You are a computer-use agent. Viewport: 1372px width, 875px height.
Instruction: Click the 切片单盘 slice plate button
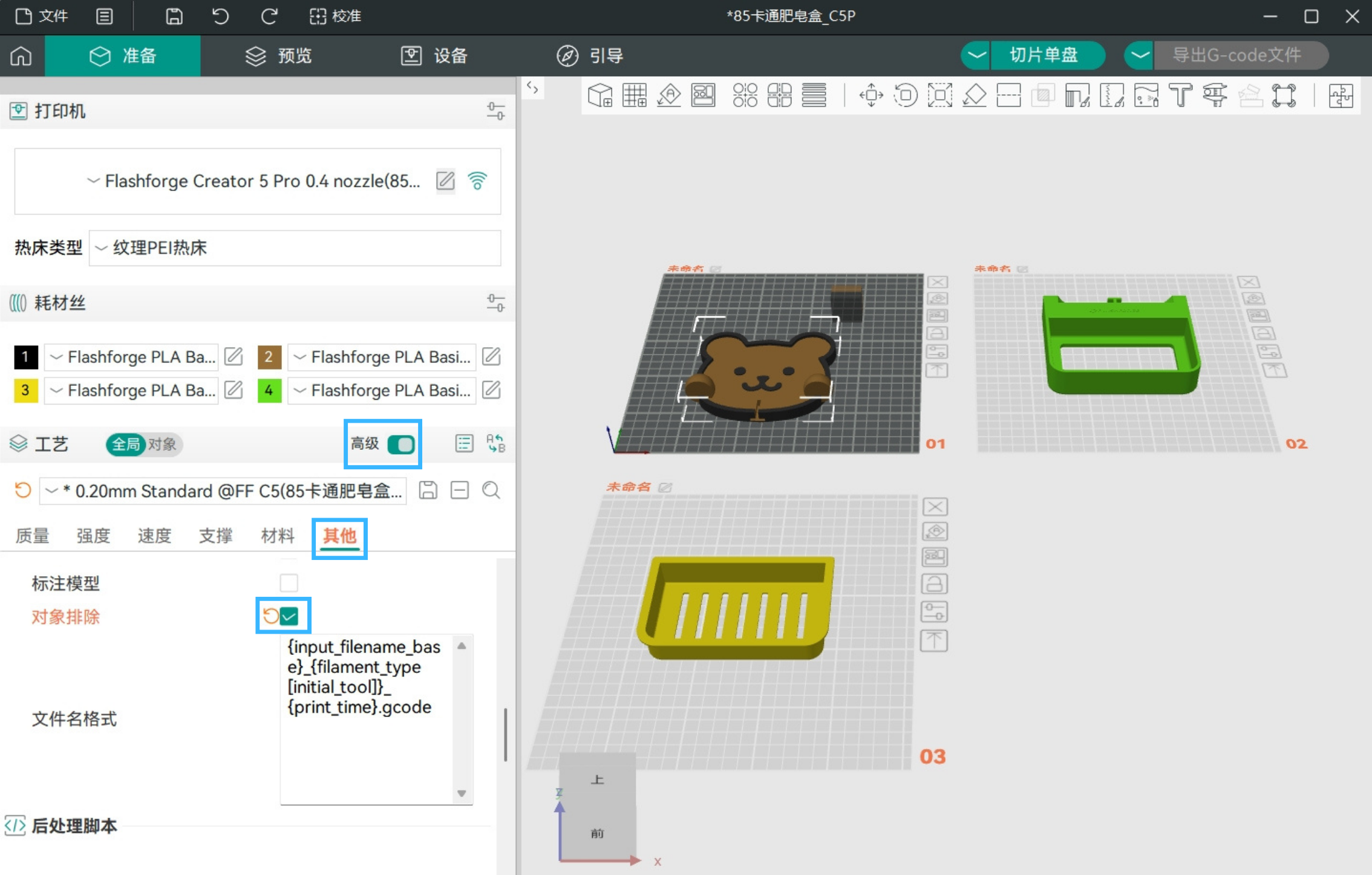pyautogui.click(x=1044, y=55)
